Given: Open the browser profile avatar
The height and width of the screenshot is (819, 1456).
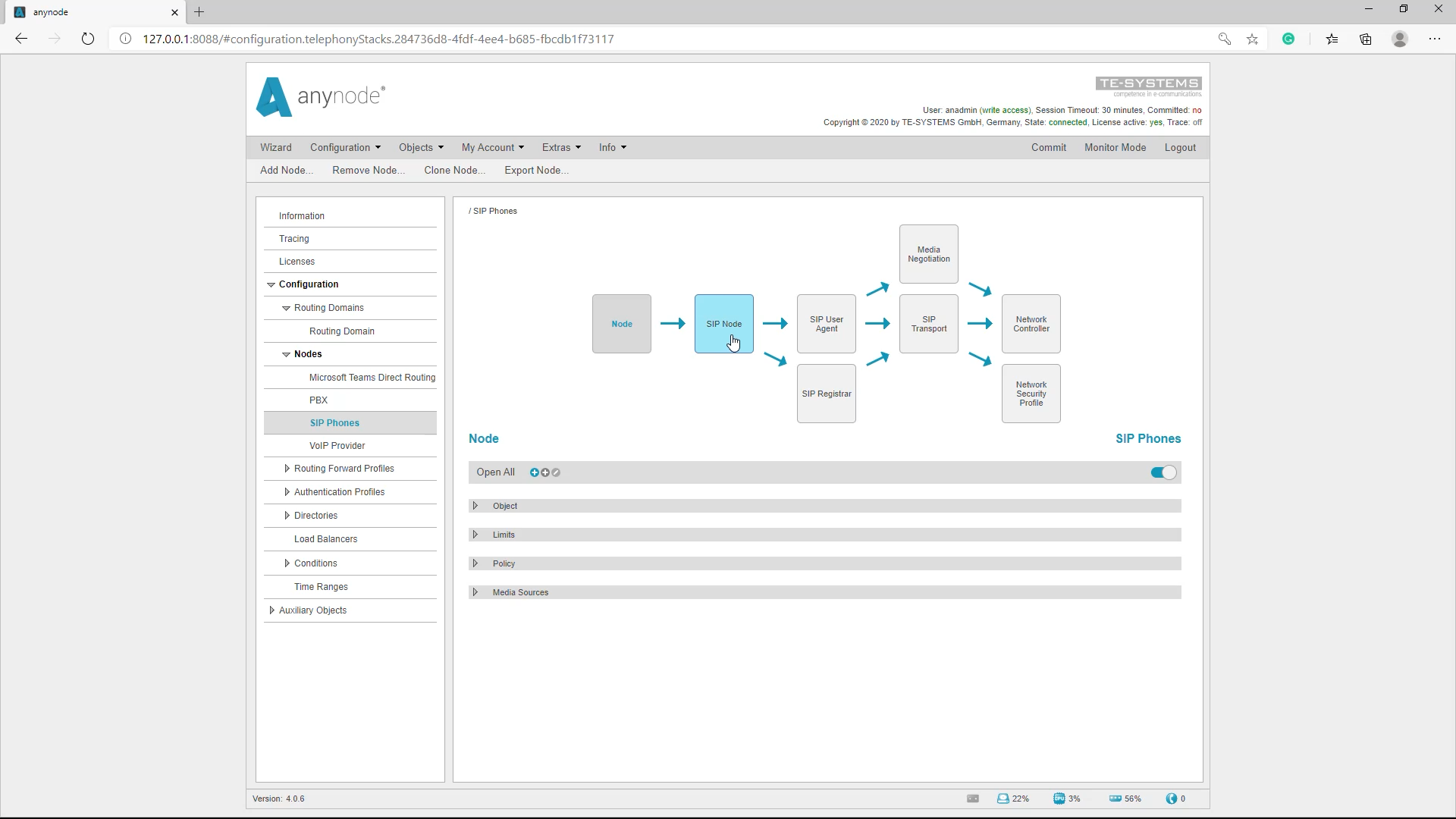Looking at the screenshot, I should (1400, 39).
